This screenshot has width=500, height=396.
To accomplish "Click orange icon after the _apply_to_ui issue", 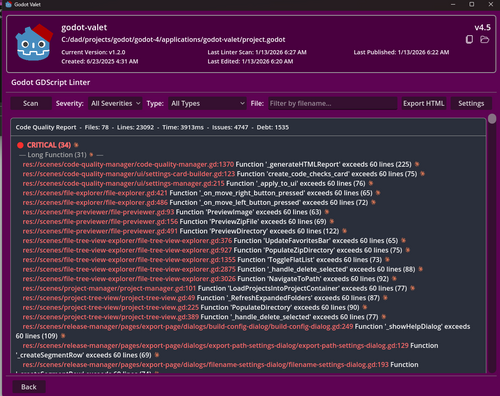I will (x=371, y=183).
